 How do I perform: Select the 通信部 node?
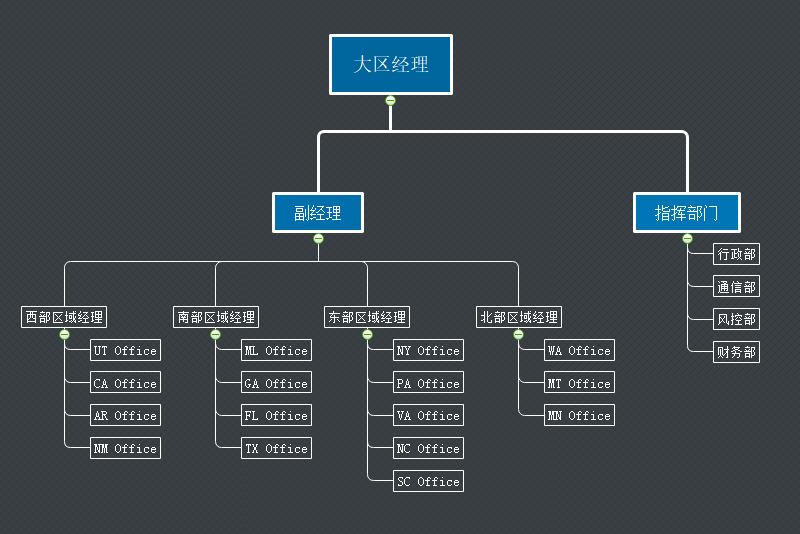(x=736, y=287)
